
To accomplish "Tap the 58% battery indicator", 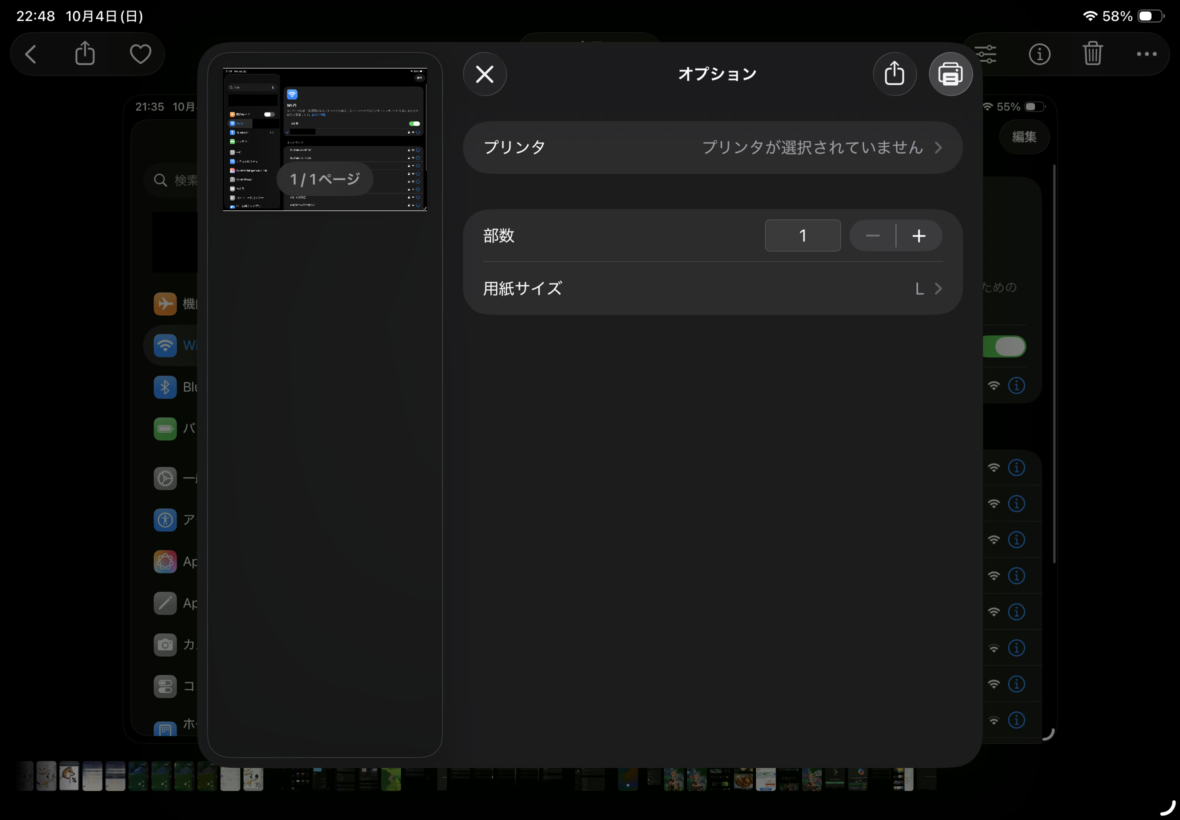I will pyautogui.click(x=1133, y=16).
